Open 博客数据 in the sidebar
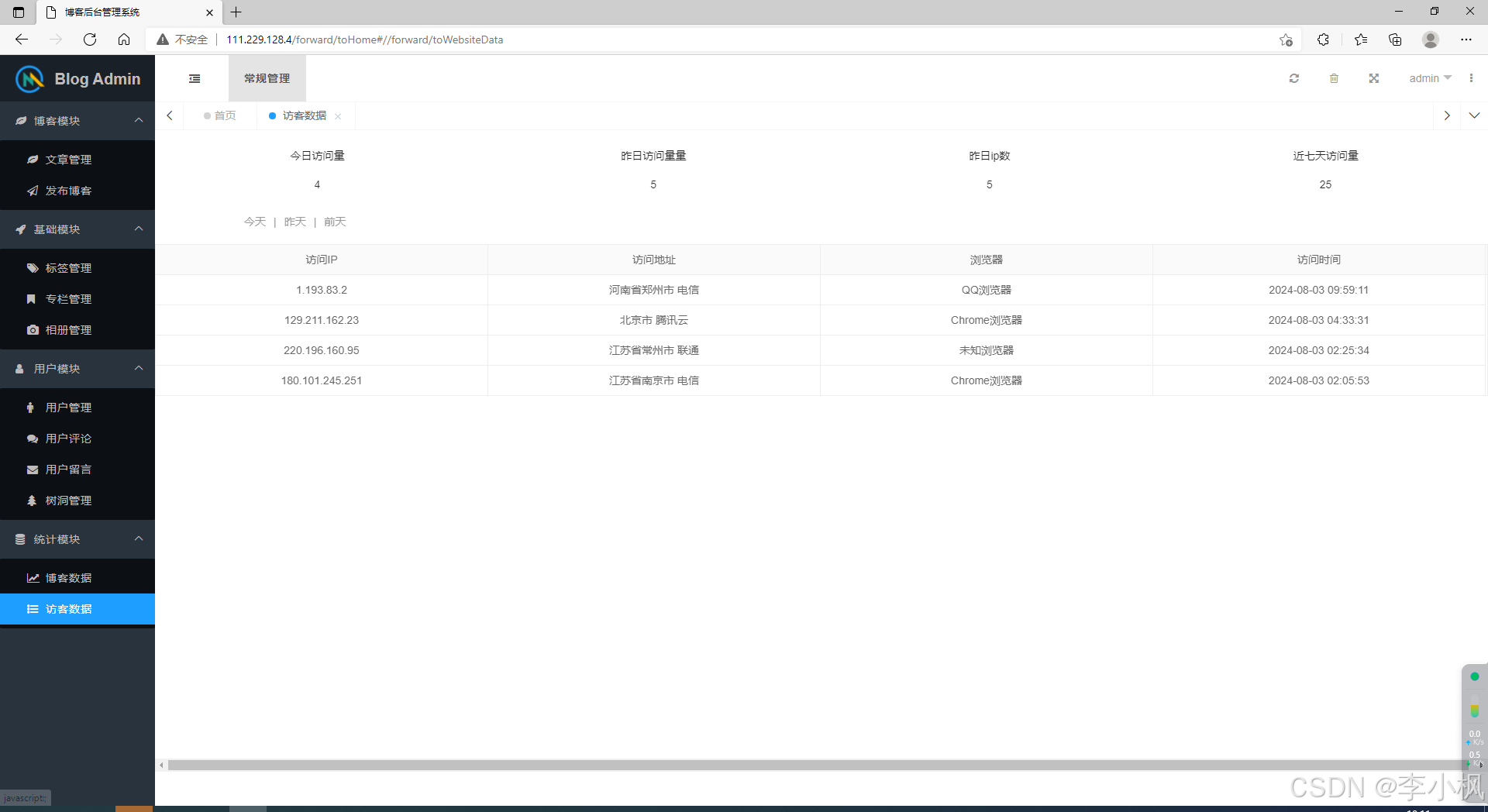The height and width of the screenshot is (812, 1488). (x=77, y=578)
